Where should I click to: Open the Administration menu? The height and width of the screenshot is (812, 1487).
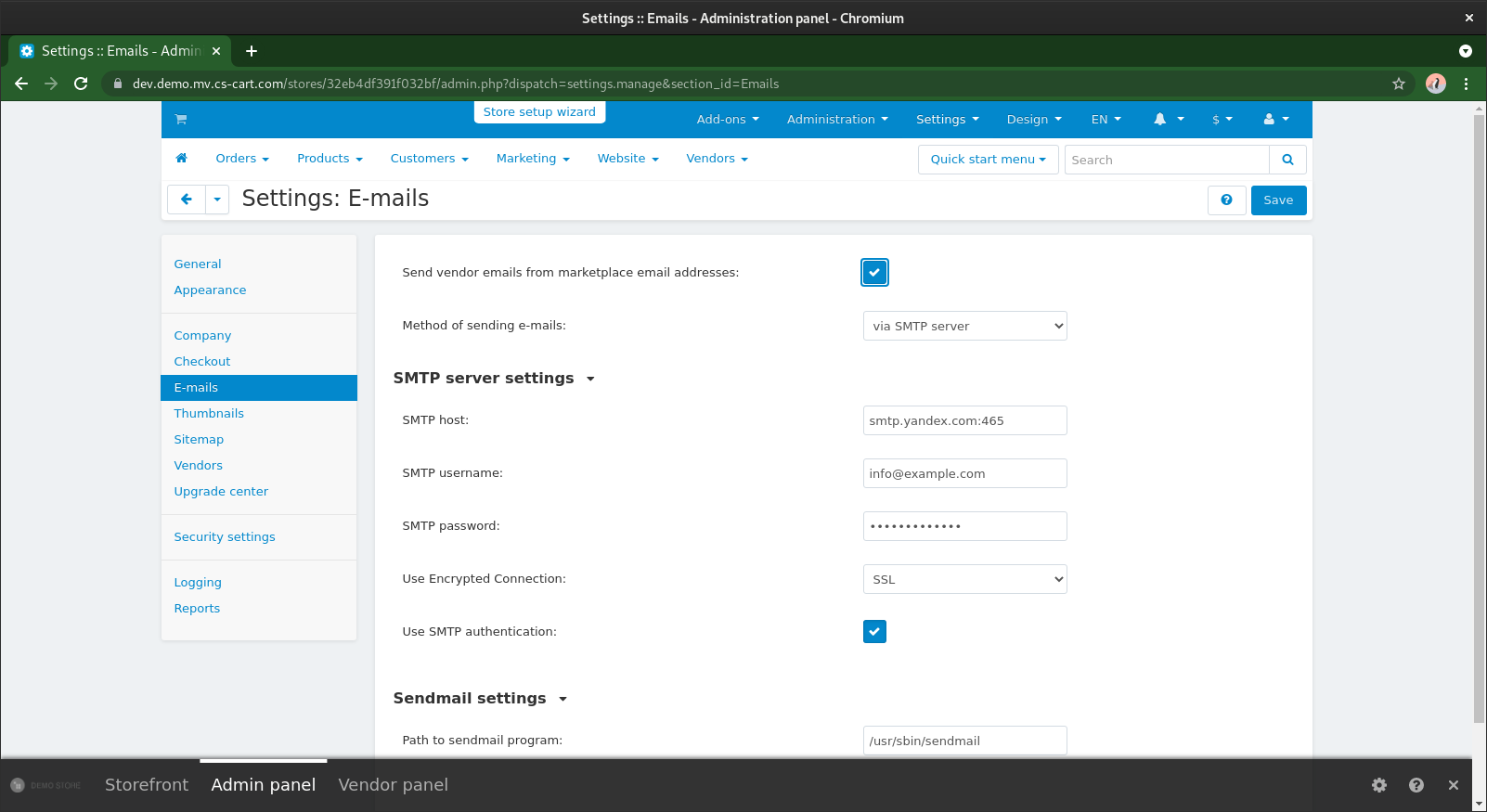point(837,119)
